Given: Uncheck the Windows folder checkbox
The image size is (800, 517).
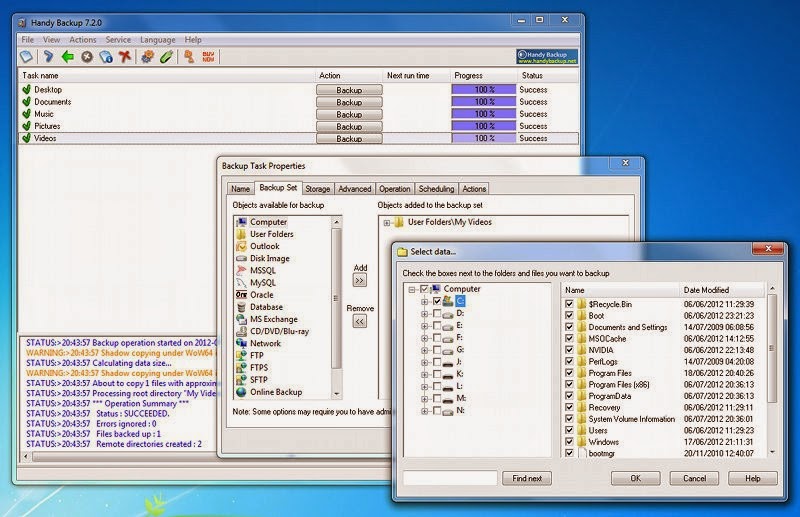Looking at the screenshot, I should pyautogui.click(x=569, y=441).
